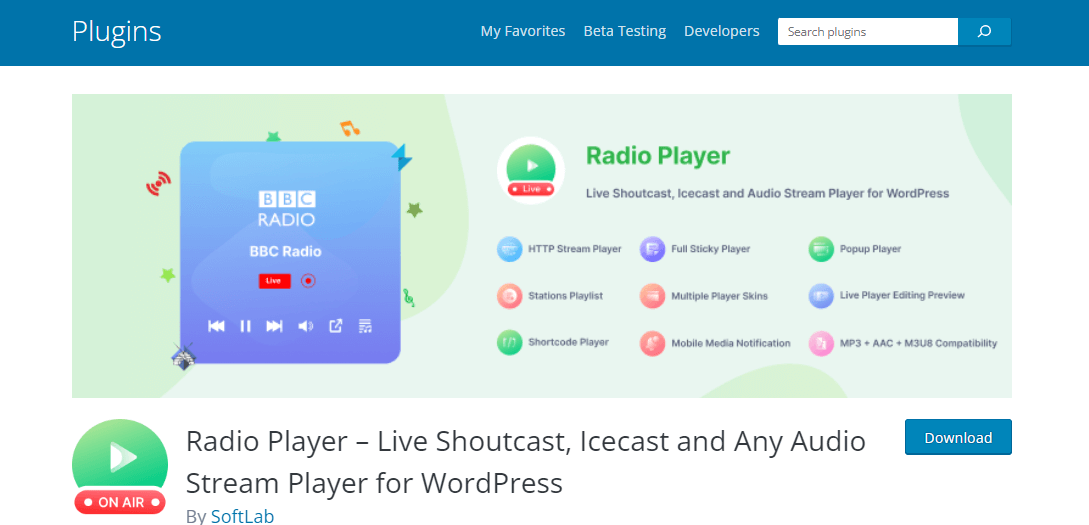The height and width of the screenshot is (525, 1089).
Task: Open My Favorites page
Action: [523, 31]
